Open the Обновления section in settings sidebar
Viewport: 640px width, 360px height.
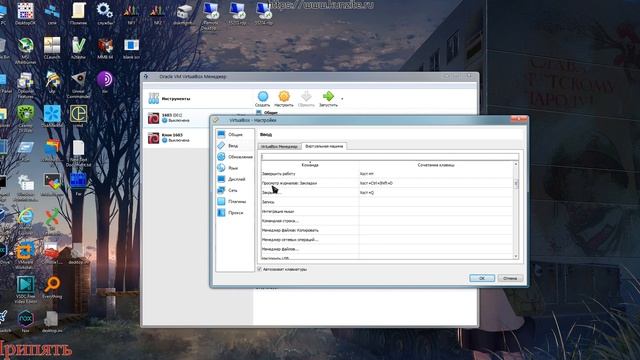(x=234, y=157)
